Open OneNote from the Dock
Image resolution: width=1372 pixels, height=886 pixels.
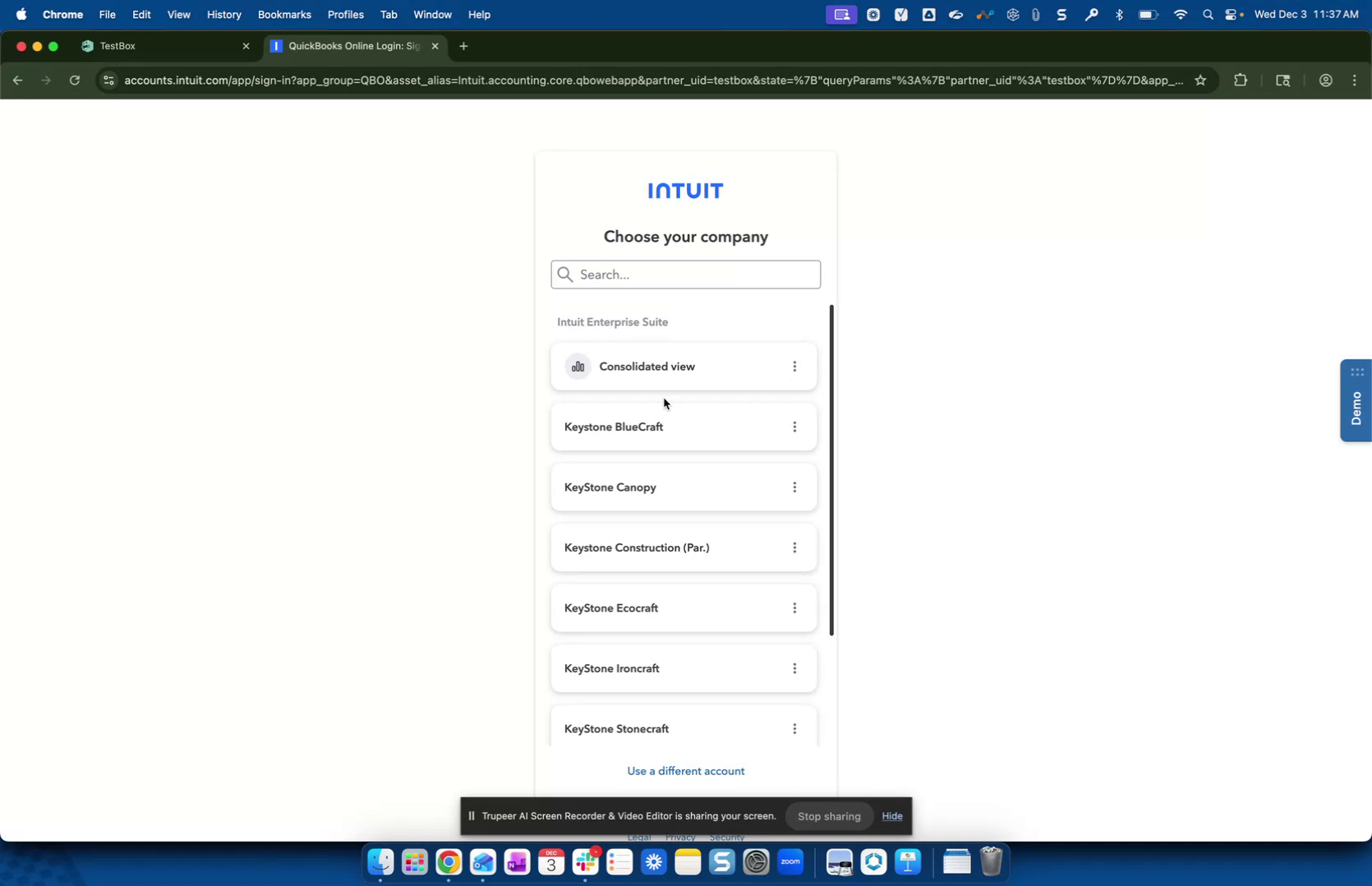click(x=517, y=861)
